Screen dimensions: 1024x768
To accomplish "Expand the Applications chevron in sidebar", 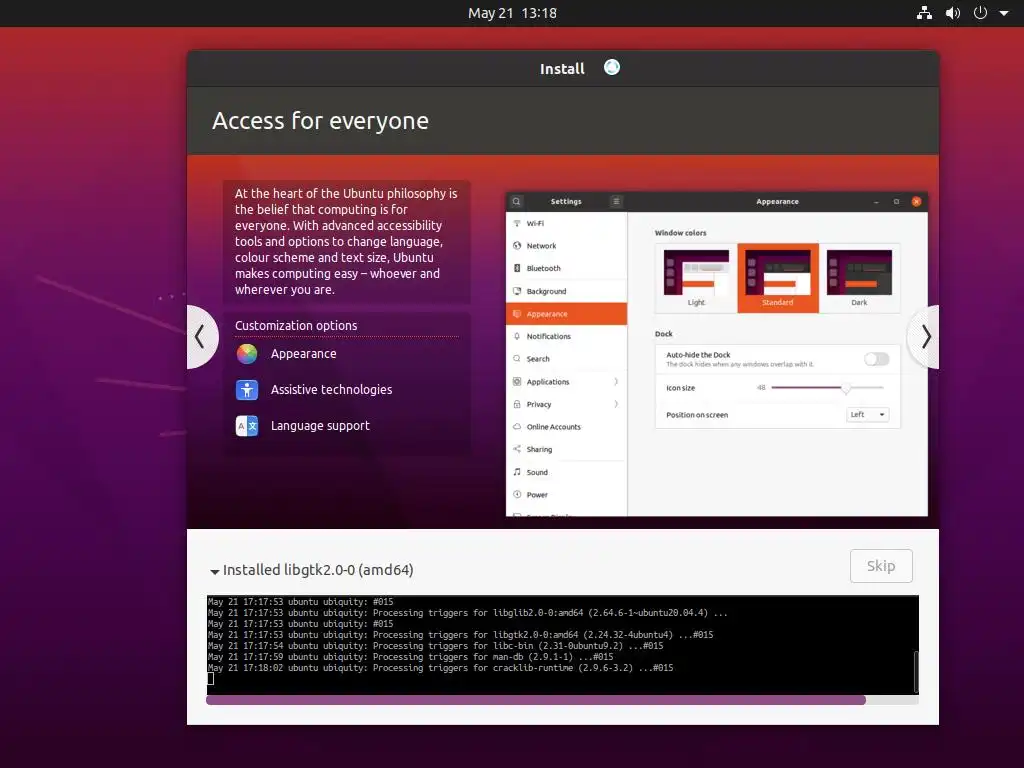I will (x=616, y=381).
